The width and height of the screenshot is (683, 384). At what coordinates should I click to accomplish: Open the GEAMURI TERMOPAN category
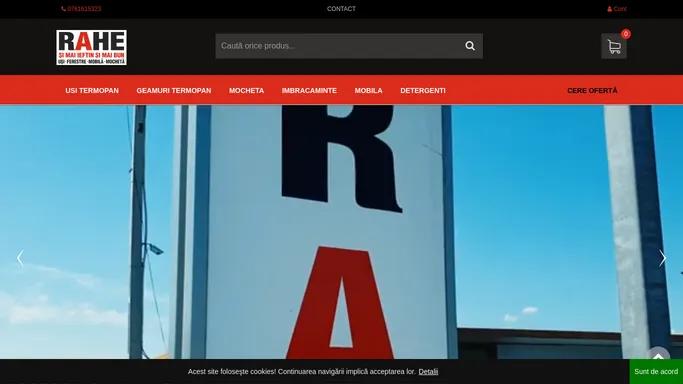pyautogui.click(x=174, y=91)
